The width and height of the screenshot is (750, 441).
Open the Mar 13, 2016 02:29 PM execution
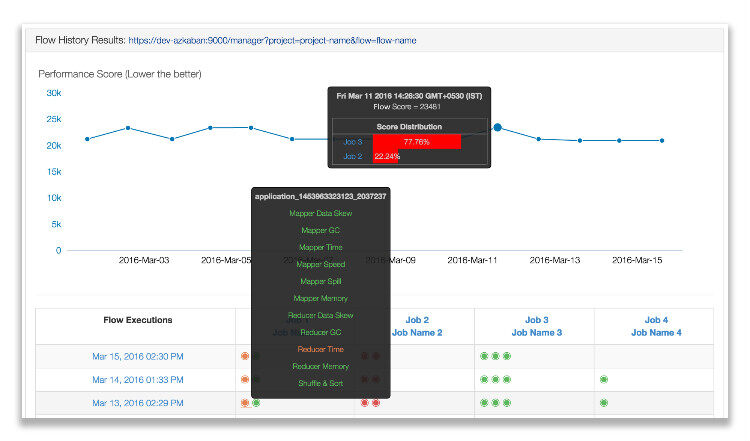pos(138,403)
